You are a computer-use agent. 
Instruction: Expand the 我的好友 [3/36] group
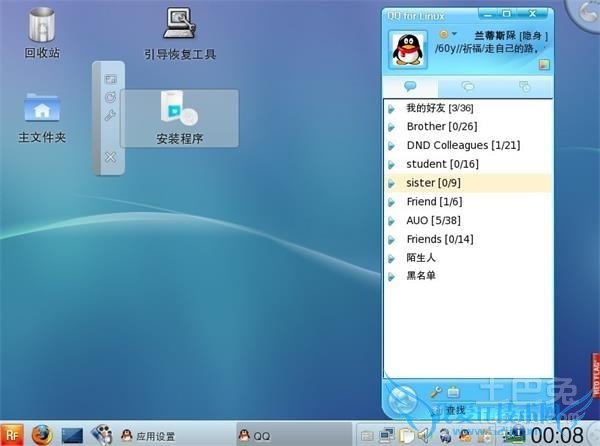point(391,109)
